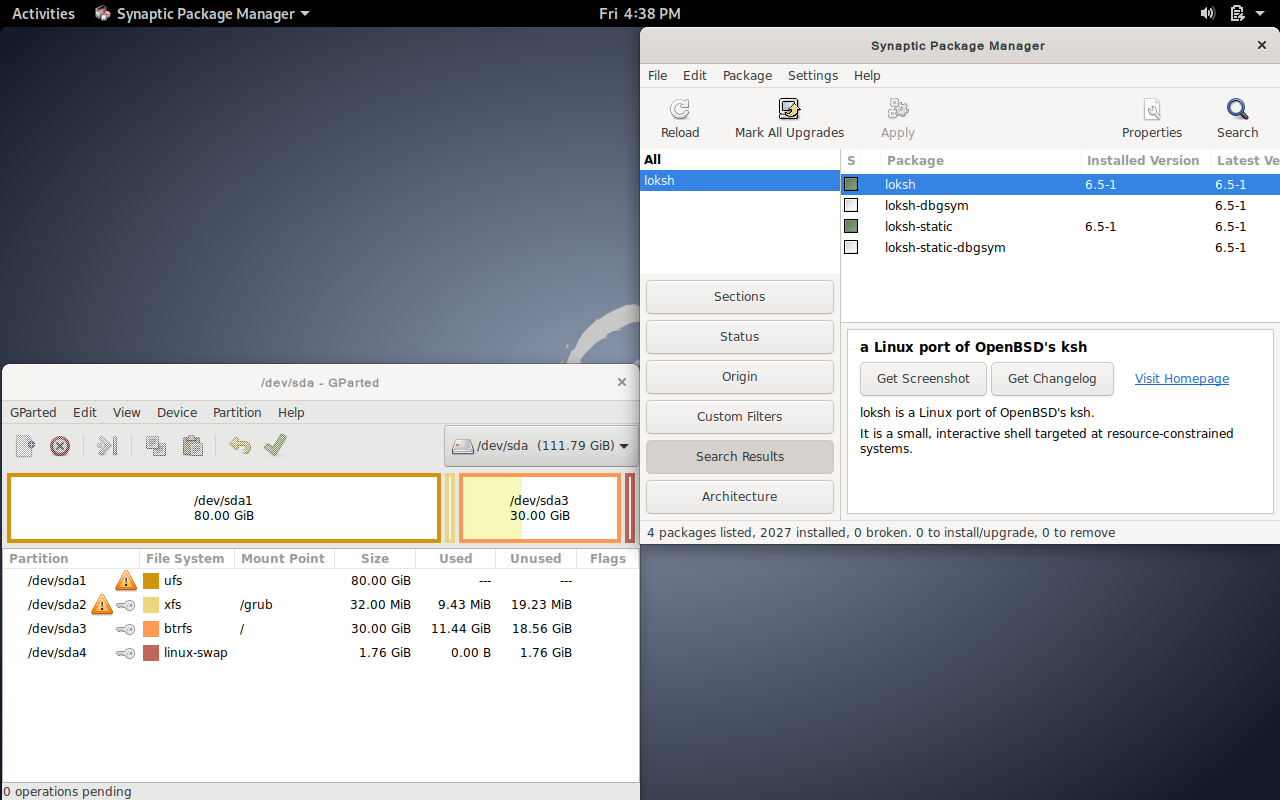Sort GParted table by Mount Point header
The image size is (1280, 800).
tap(283, 558)
